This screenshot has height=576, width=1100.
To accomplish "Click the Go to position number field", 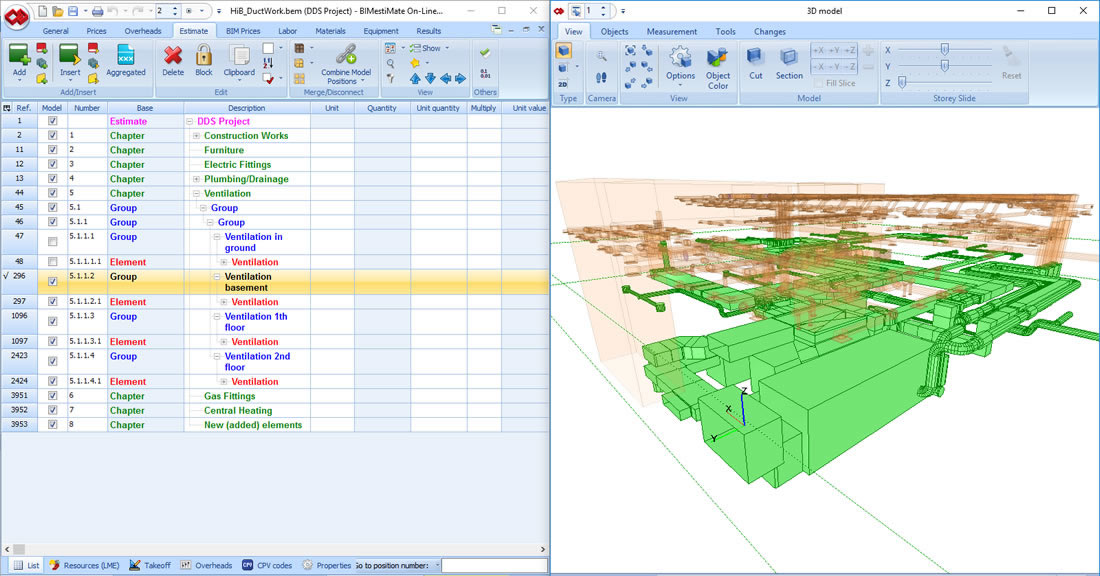I will tap(494, 565).
